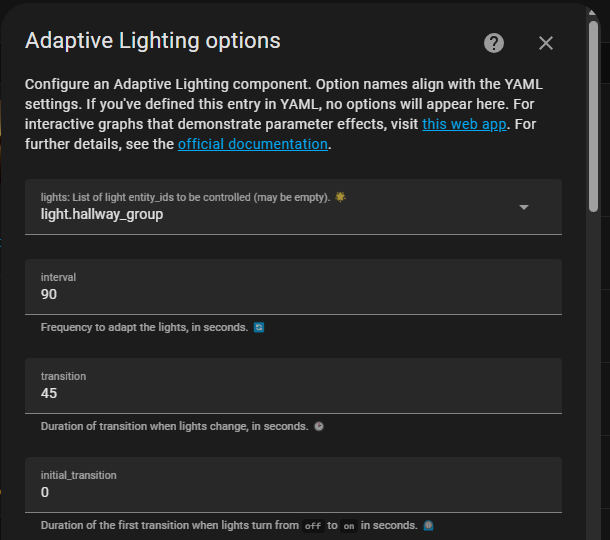Click the scrollbar up arrow
This screenshot has height=540, width=610.
pyautogui.click(x=592, y=13)
